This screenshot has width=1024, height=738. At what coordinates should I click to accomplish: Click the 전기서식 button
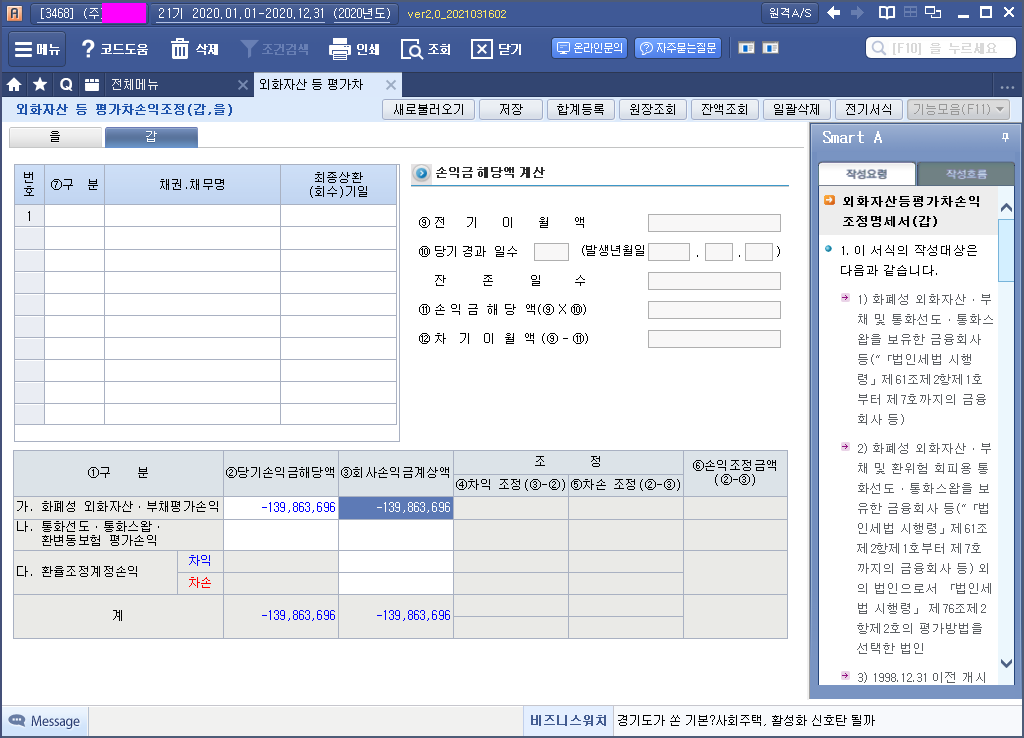pyautogui.click(x=869, y=109)
